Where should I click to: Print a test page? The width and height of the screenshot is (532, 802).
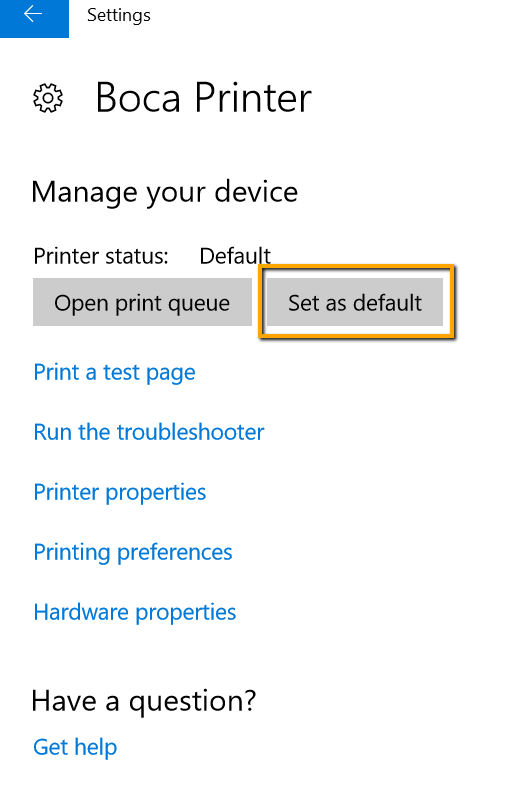tap(115, 373)
